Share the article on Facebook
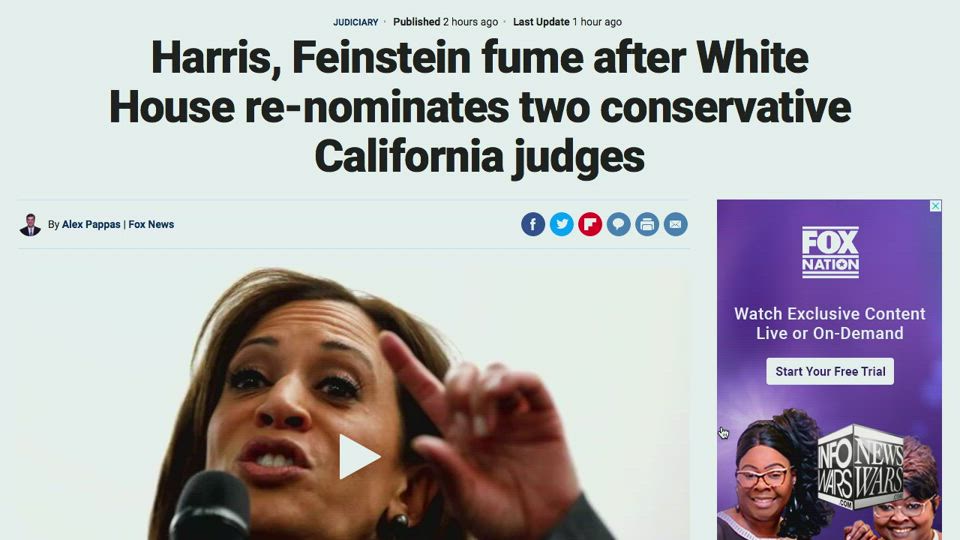The width and height of the screenshot is (960, 540). (x=533, y=224)
